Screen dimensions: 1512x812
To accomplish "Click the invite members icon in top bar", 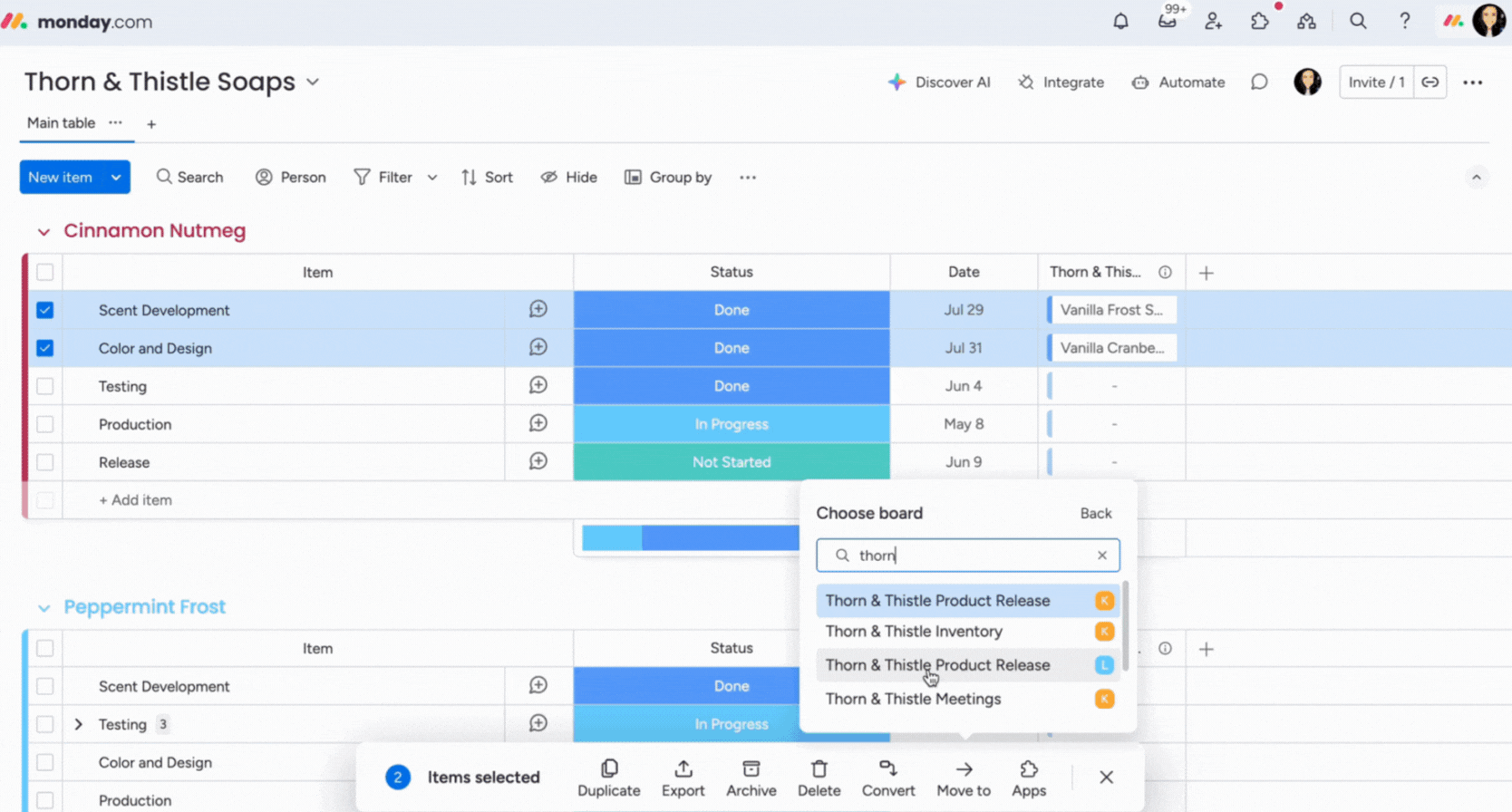I will tap(1213, 21).
